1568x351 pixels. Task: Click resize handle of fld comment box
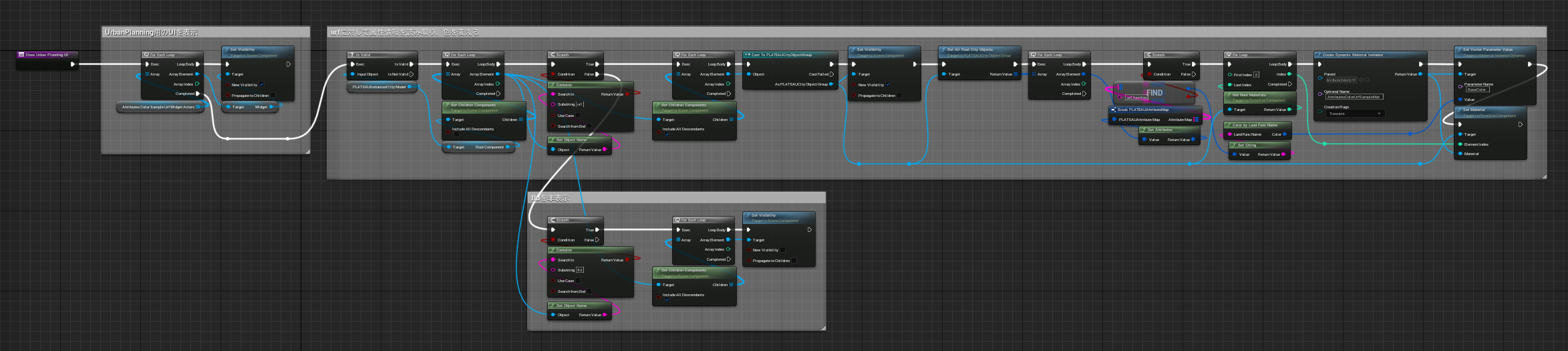point(823,328)
